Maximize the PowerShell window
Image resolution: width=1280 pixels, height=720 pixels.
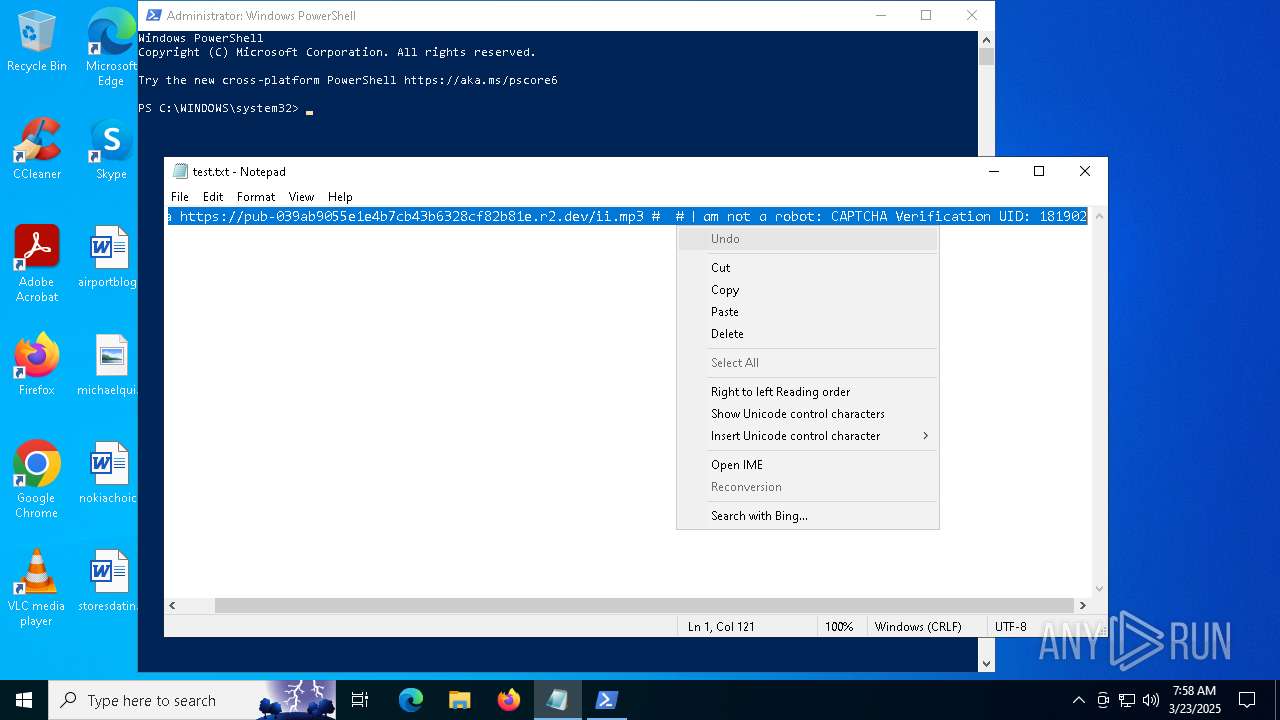click(926, 15)
